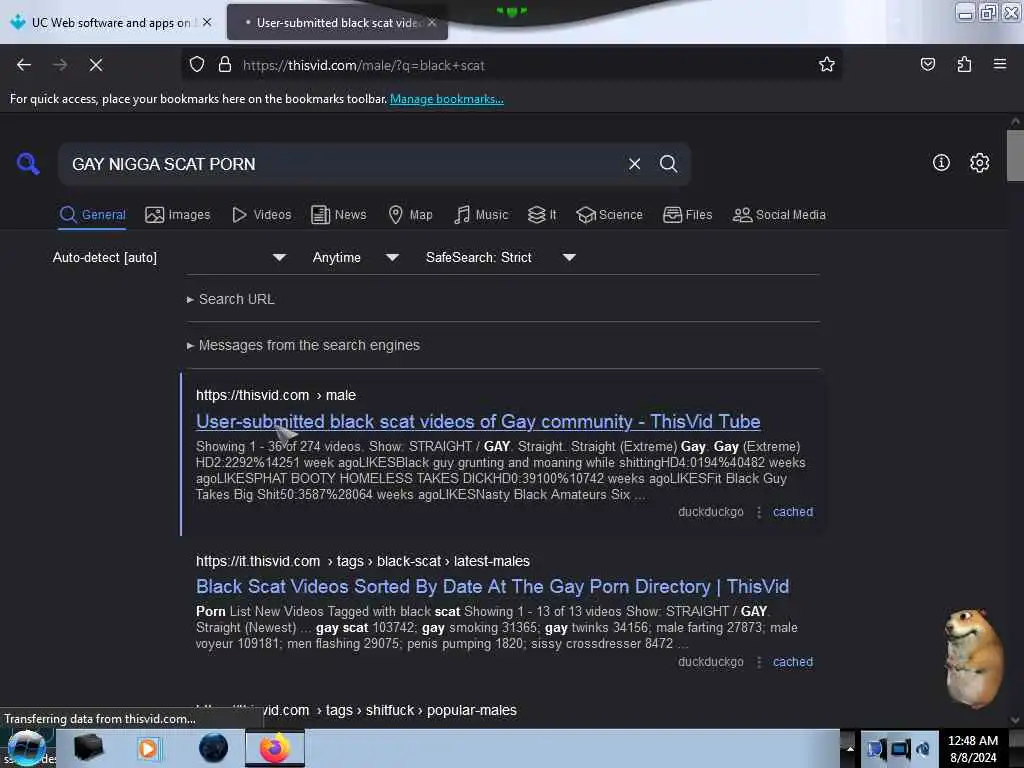Open the extensions puzzle icon

pos(964,64)
